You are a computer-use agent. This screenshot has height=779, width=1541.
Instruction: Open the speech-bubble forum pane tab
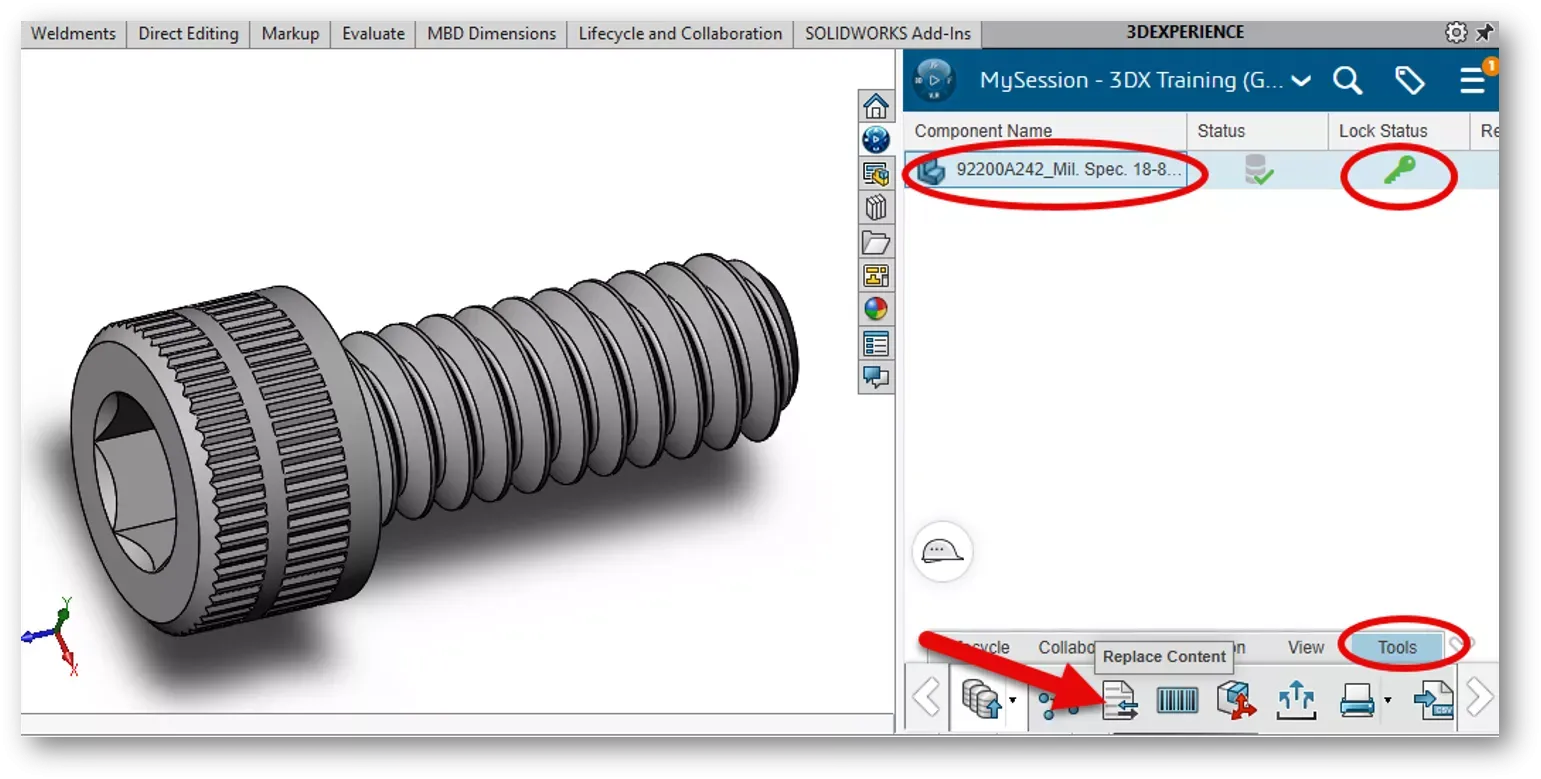click(876, 378)
